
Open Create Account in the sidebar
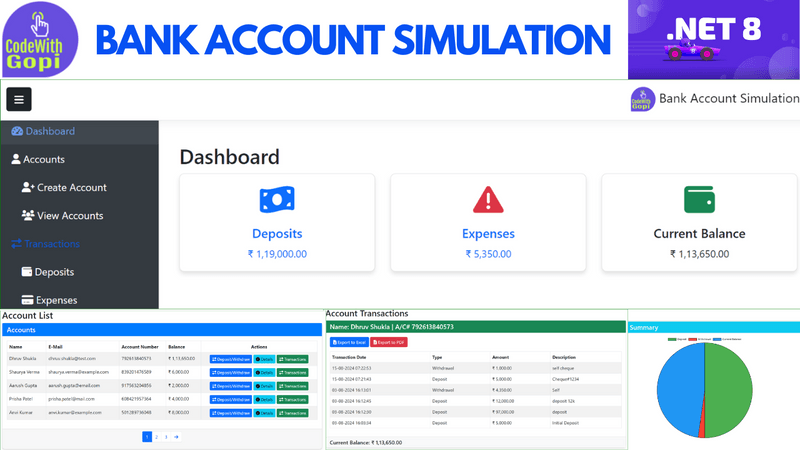pos(71,187)
